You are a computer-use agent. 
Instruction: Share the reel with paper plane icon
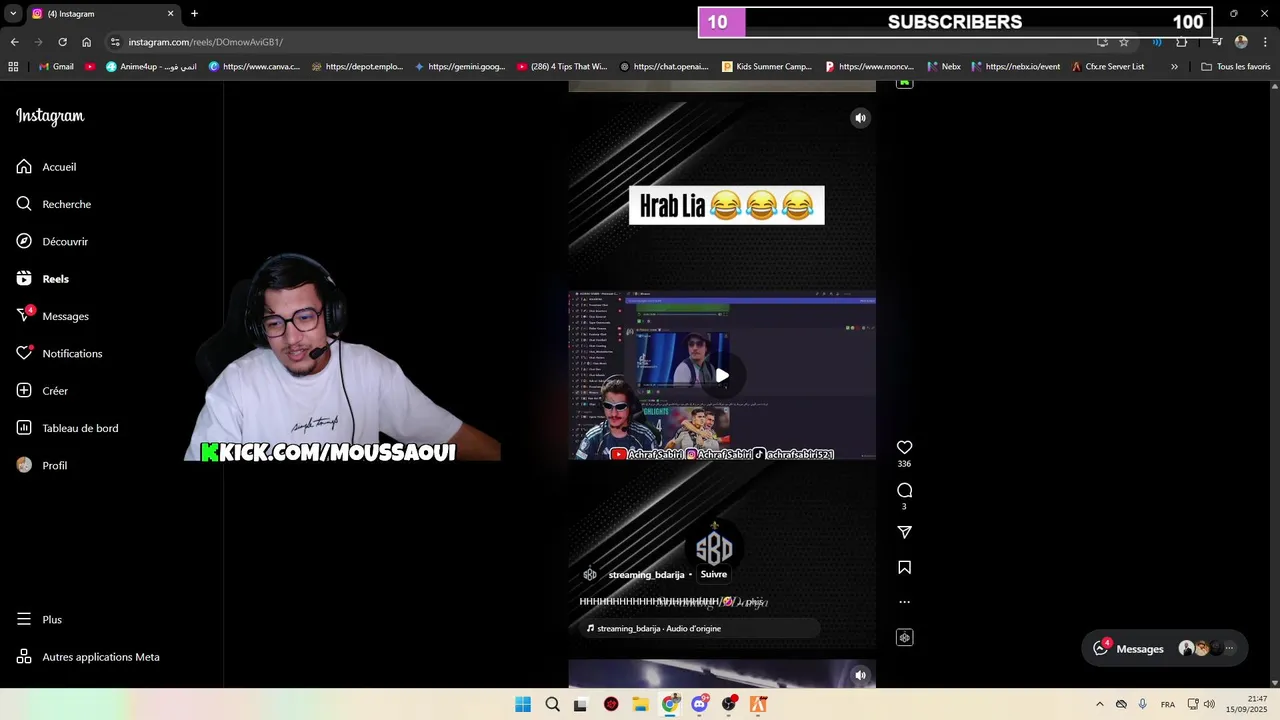point(904,532)
